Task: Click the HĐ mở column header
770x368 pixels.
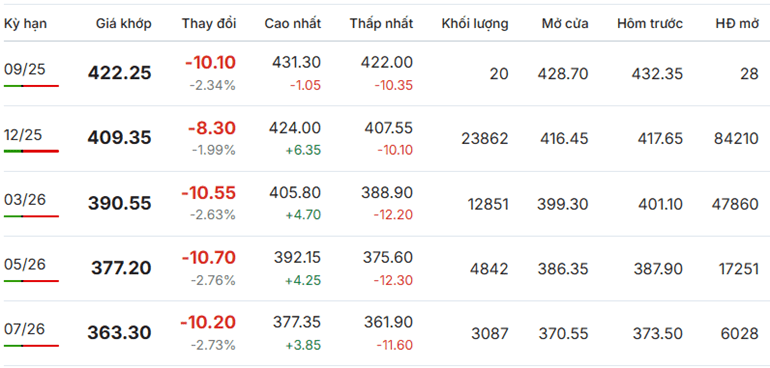Action: coord(737,24)
